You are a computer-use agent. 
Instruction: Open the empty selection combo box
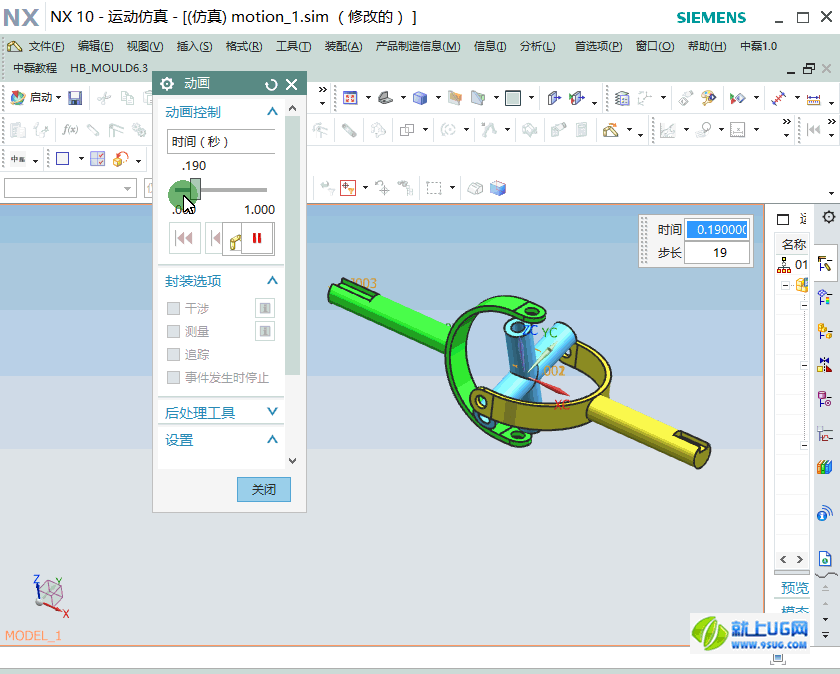pos(70,188)
